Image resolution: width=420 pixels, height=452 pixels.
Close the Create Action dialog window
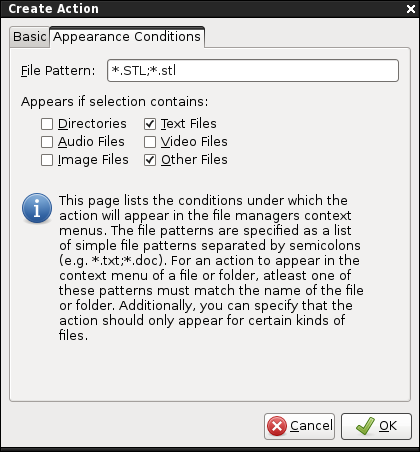click(411, 9)
